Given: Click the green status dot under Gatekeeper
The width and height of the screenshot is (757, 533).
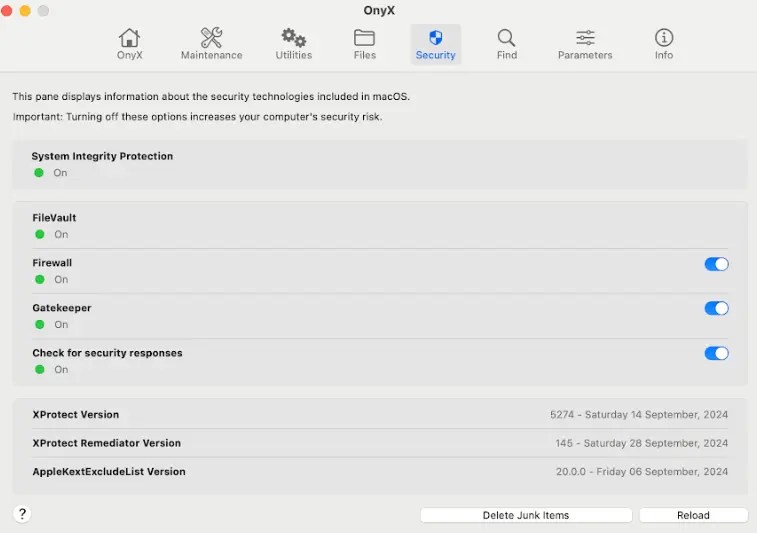Looking at the screenshot, I should click(40, 324).
